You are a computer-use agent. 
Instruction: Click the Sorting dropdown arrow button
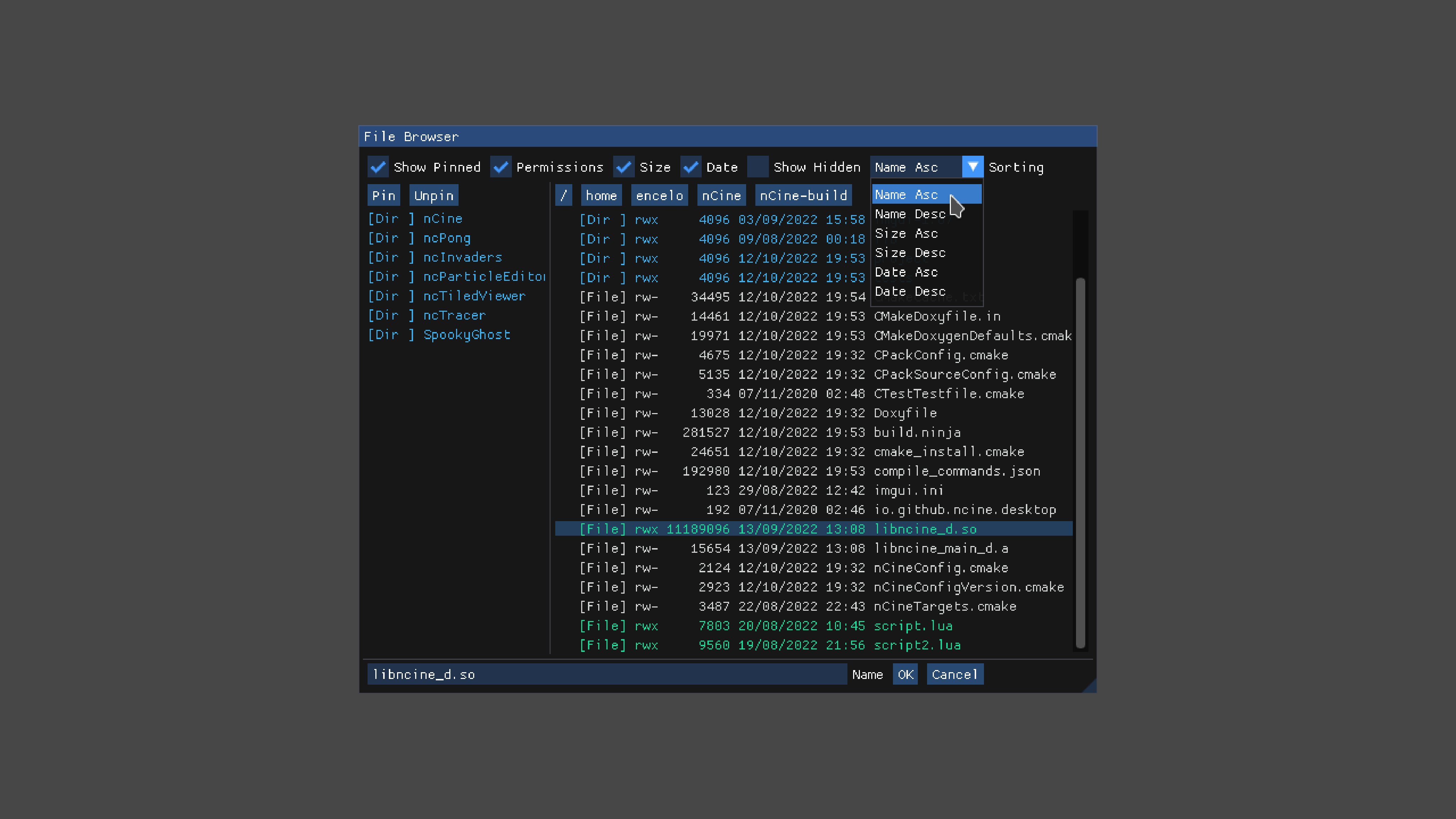tap(972, 167)
